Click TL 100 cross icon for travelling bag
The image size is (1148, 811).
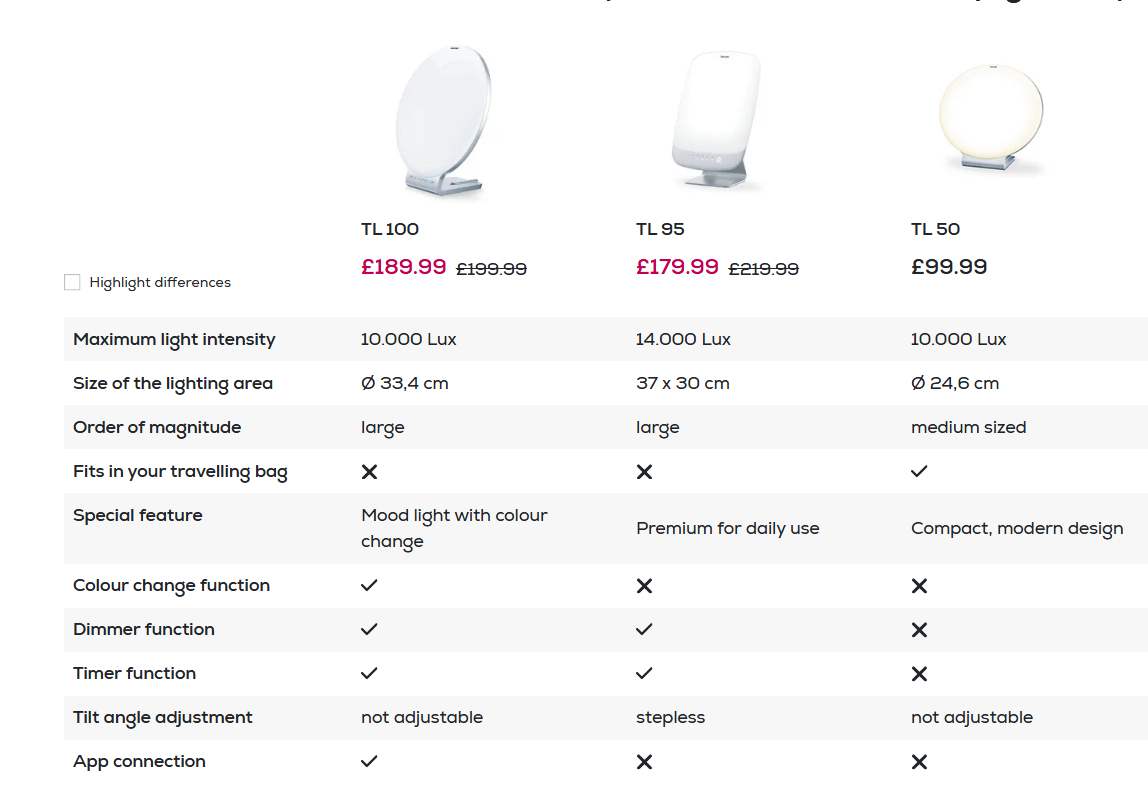370,472
